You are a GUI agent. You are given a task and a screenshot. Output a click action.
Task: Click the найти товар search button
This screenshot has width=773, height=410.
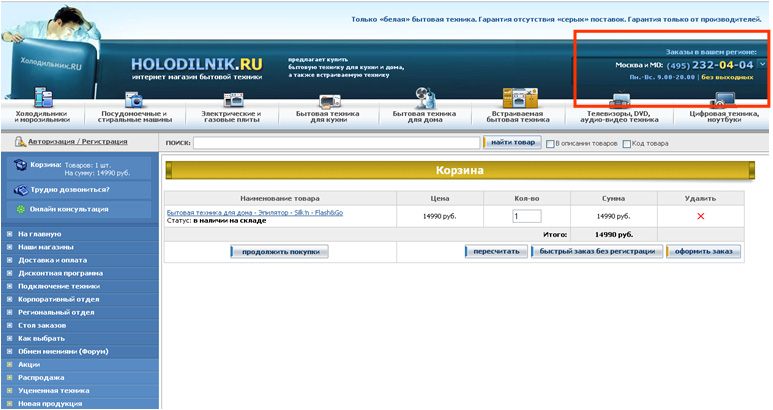[x=512, y=142]
